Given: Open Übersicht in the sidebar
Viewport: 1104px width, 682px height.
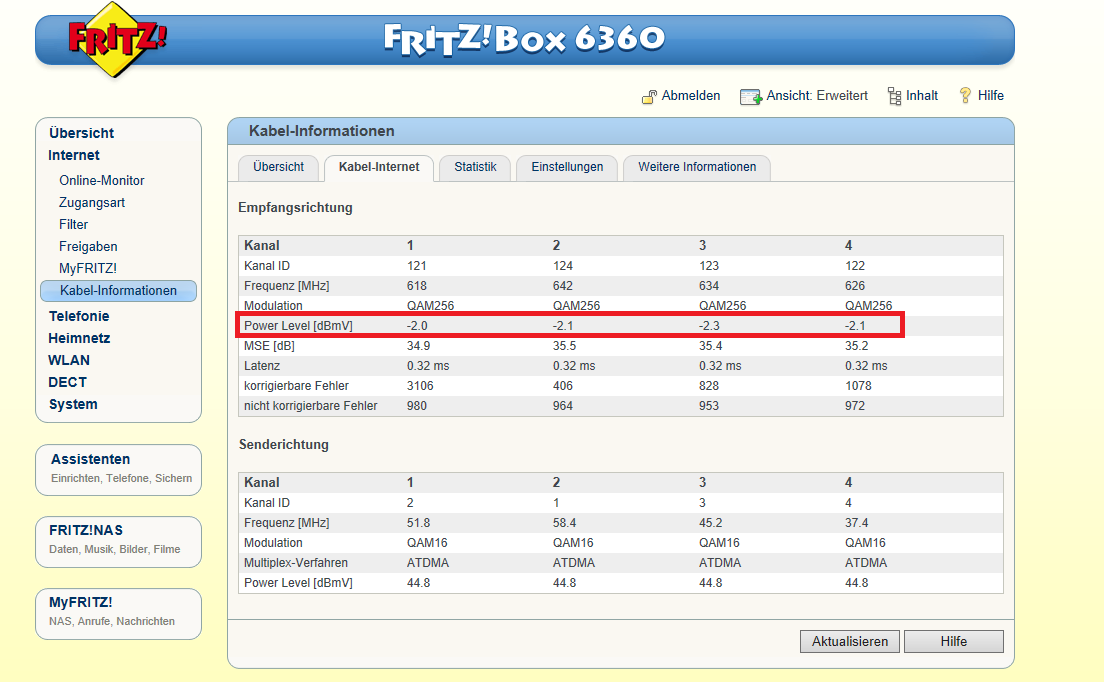Looking at the screenshot, I should (x=82, y=133).
